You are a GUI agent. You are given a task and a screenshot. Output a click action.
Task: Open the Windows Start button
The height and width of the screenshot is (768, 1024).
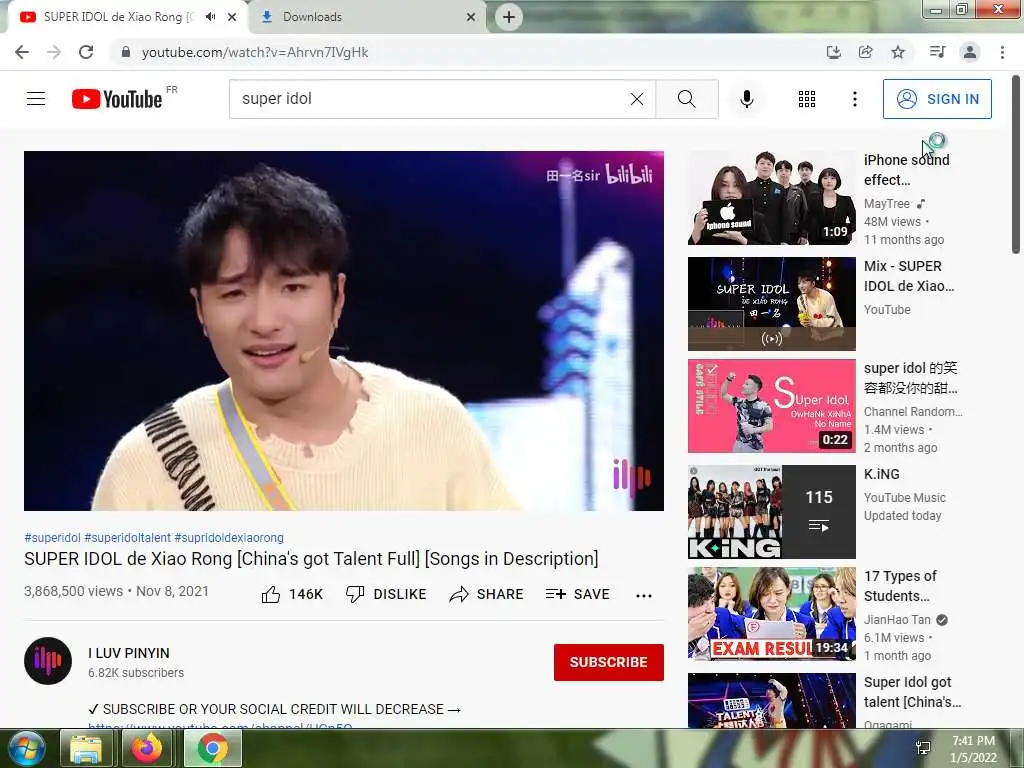tap(27, 748)
